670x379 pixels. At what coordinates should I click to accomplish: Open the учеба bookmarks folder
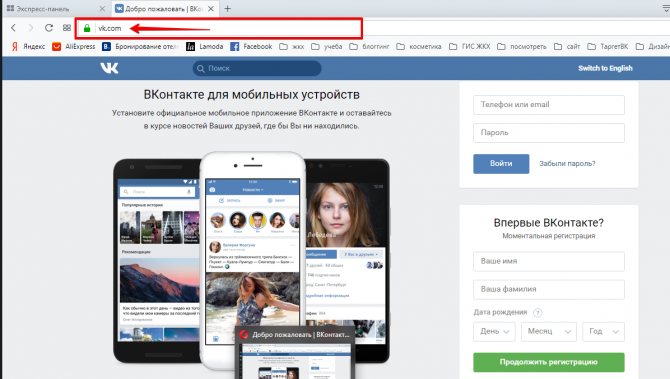327,47
